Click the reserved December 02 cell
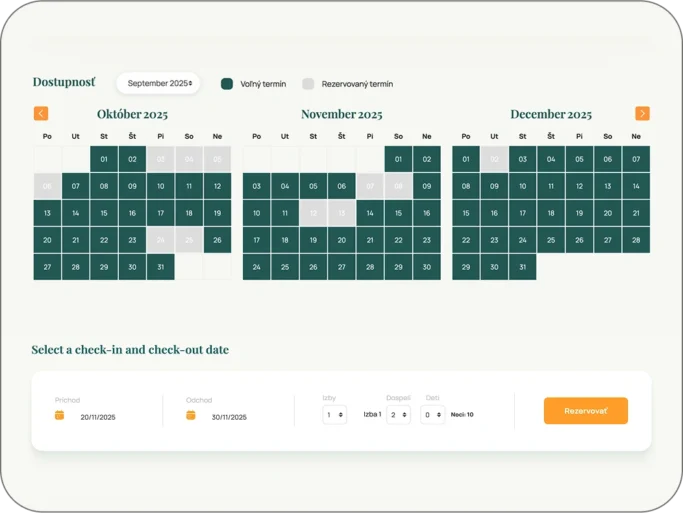Screen dimensions: 683x513 (494, 159)
